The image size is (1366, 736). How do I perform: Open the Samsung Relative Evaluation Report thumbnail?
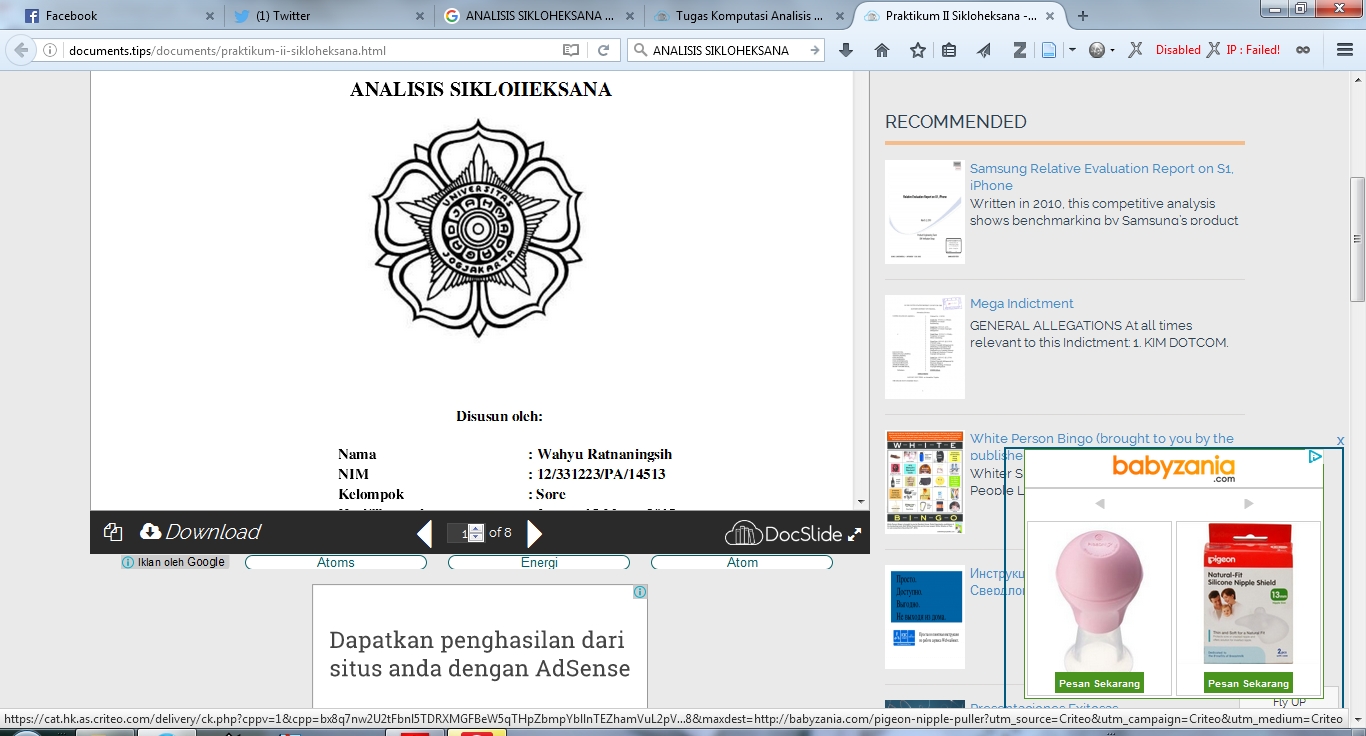click(x=924, y=212)
